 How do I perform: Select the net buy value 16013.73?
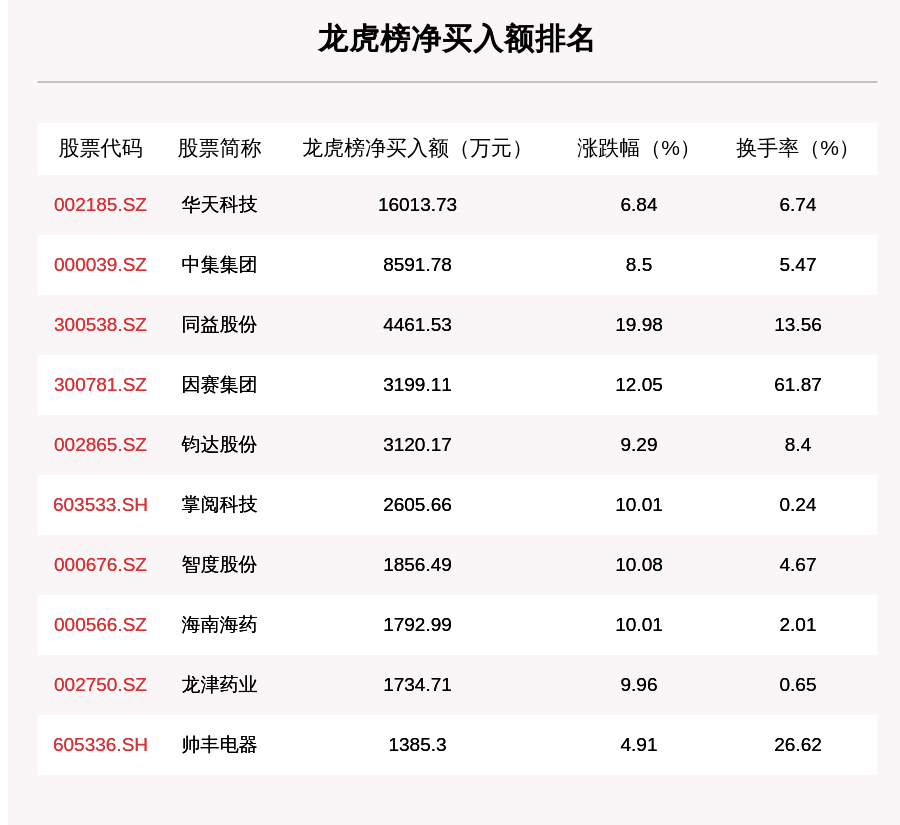point(417,205)
